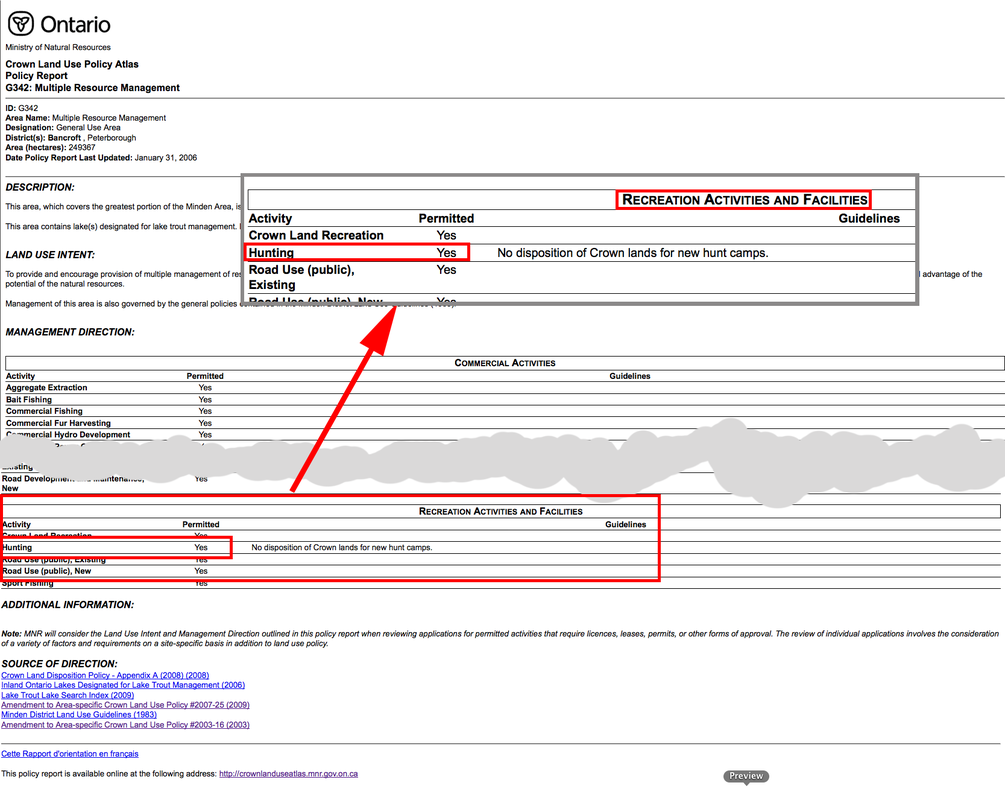This screenshot has height=800, width=1005.
Task: Click the Commercial Fur Harvesting row label
Action: pos(58,423)
